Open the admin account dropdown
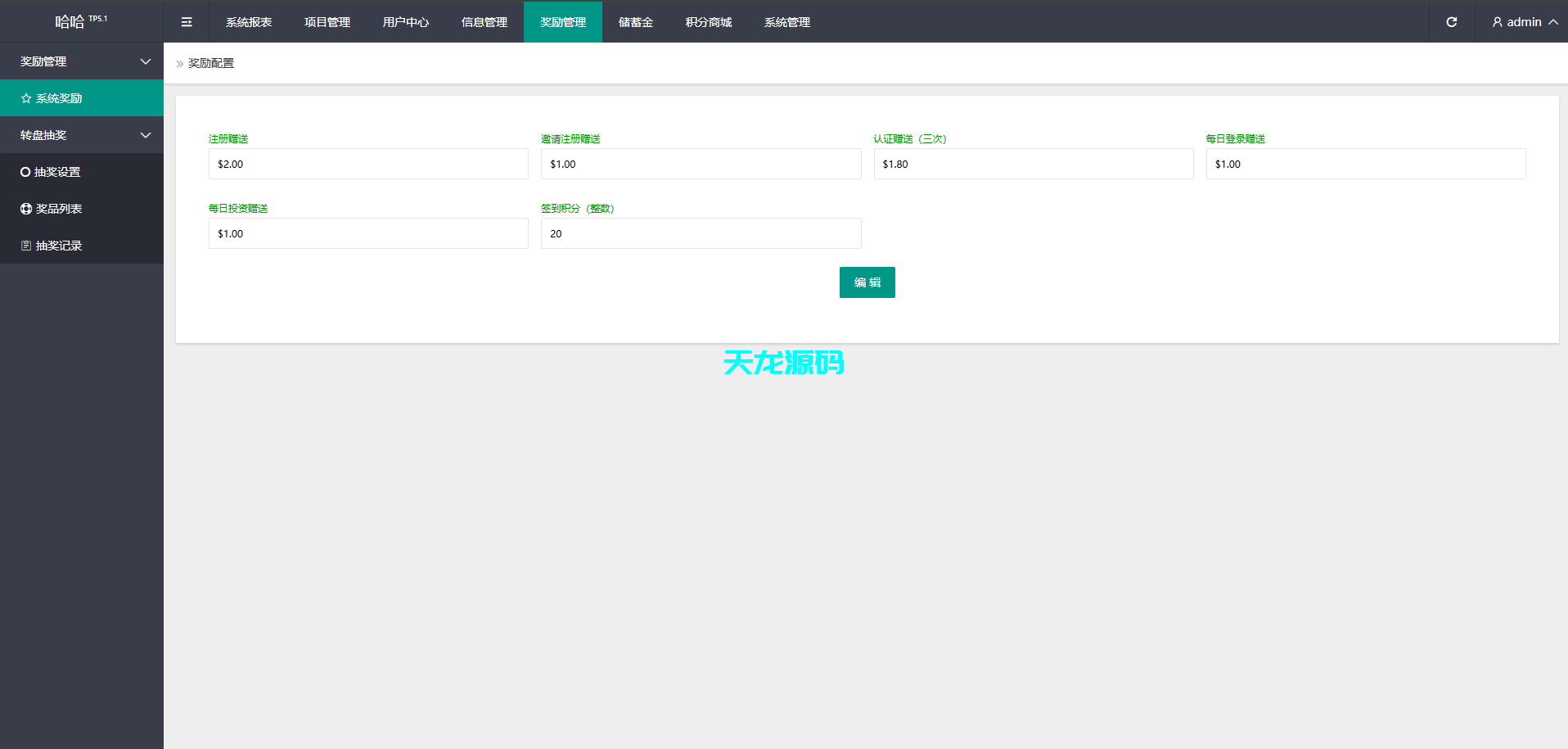This screenshot has width=1568, height=749. (1524, 22)
